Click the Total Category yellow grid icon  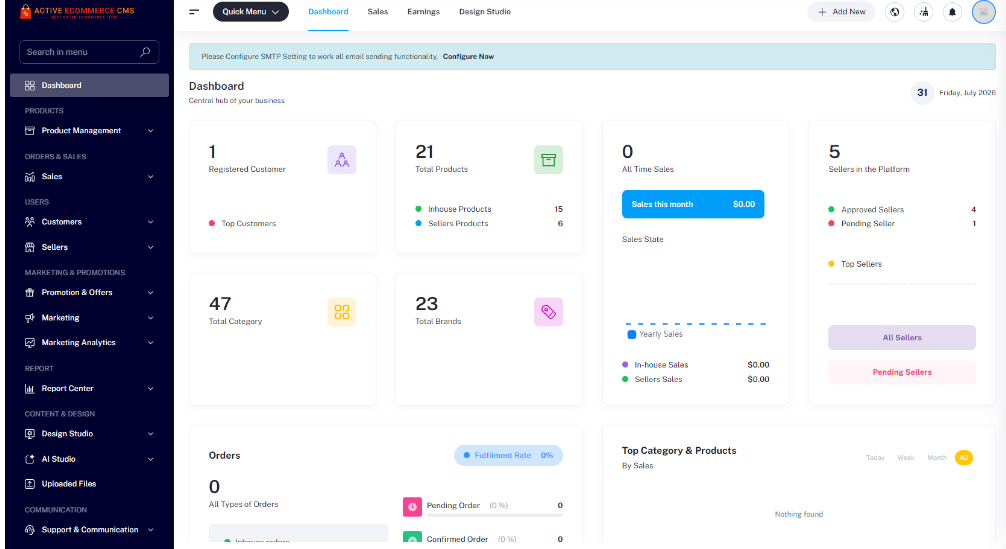point(341,312)
